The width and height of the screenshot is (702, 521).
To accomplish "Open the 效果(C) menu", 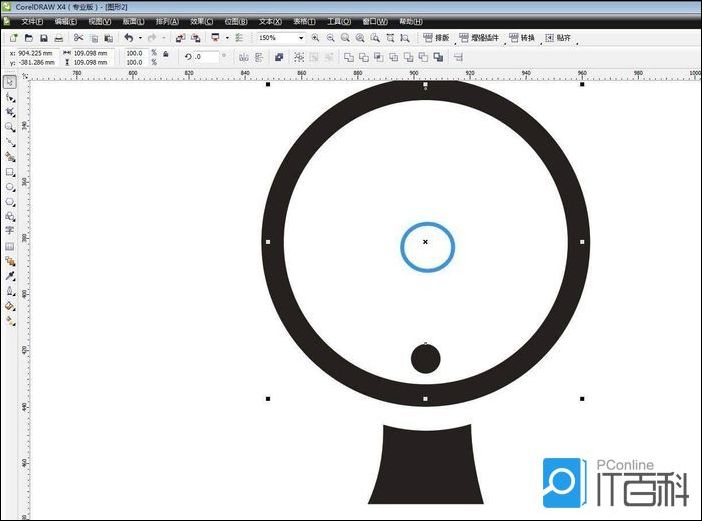I will coord(202,21).
